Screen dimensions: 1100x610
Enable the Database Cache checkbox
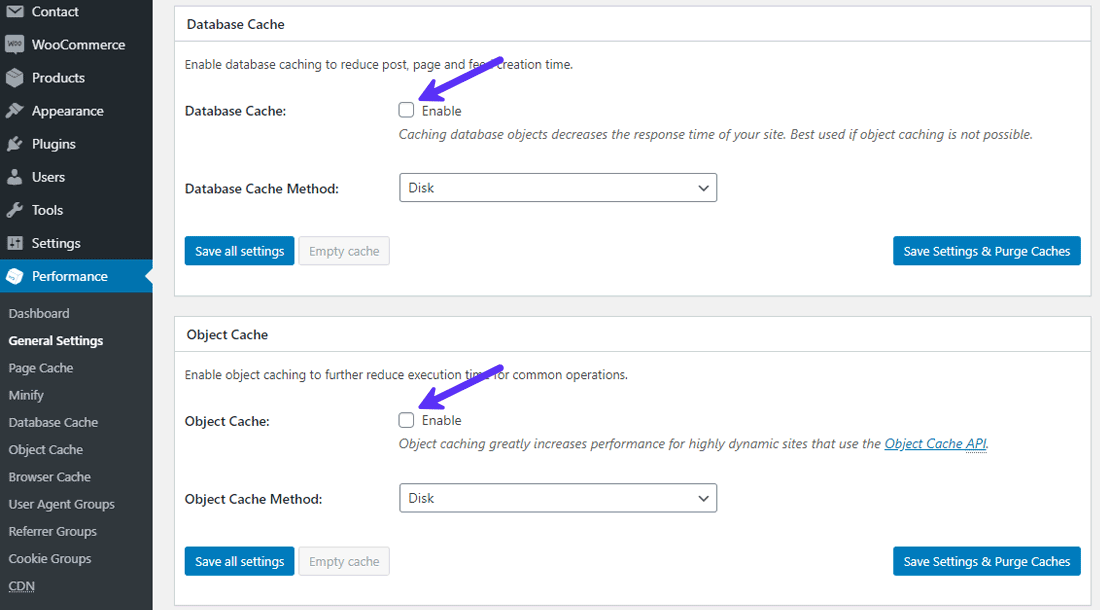tap(406, 110)
